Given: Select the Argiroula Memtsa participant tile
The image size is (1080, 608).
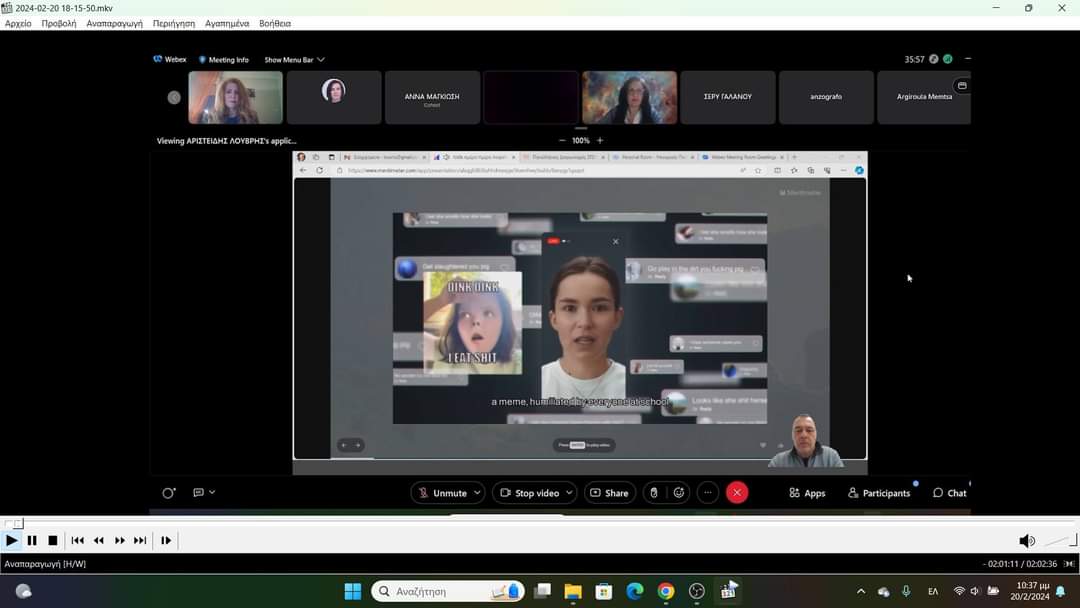Looking at the screenshot, I should (924, 97).
